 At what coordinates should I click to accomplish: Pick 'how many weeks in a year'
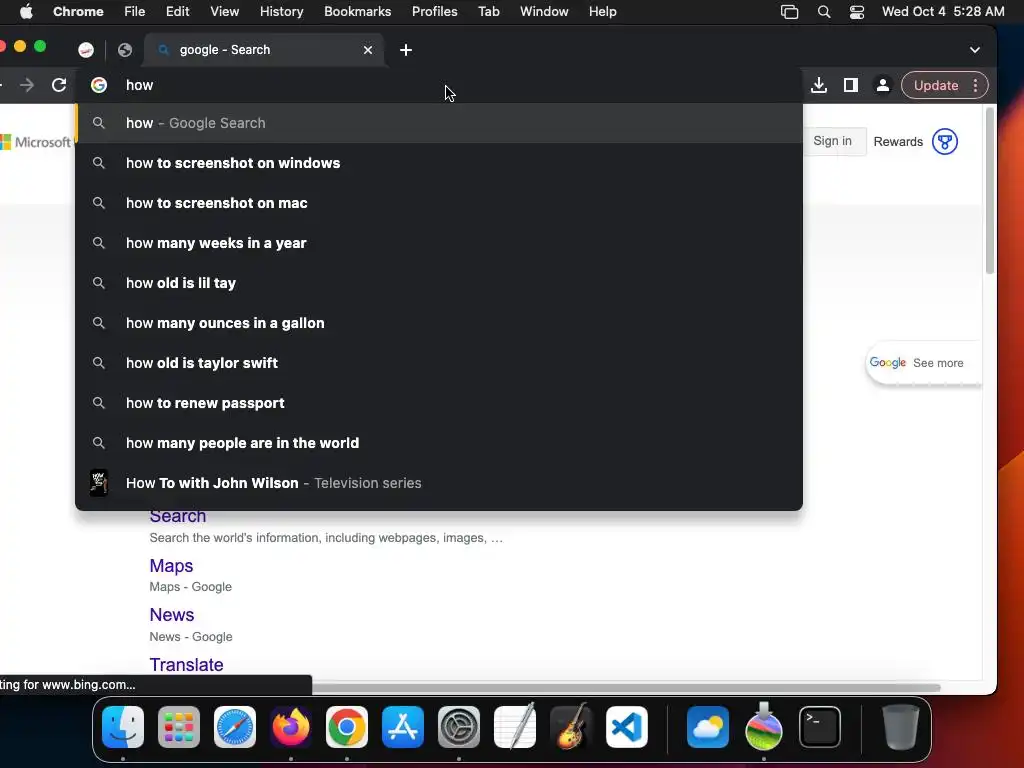439,243
